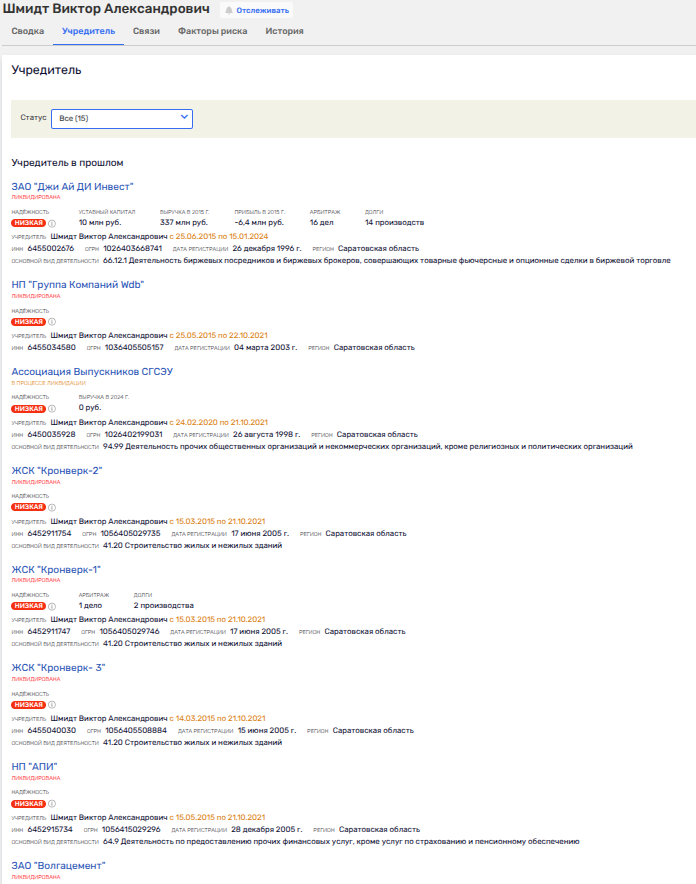This screenshot has height=884, width=696.
Task: Select the История tab
Action: [284, 31]
